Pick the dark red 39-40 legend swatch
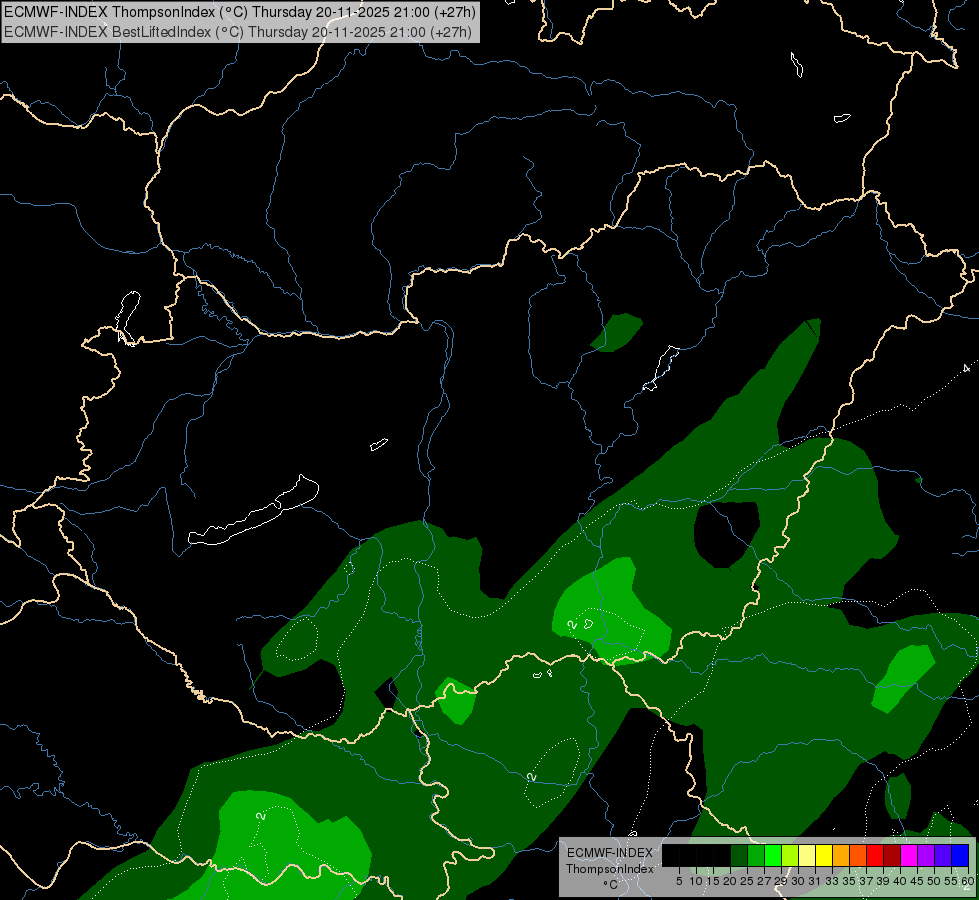The image size is (979, 900). click(x=892, y=855)
